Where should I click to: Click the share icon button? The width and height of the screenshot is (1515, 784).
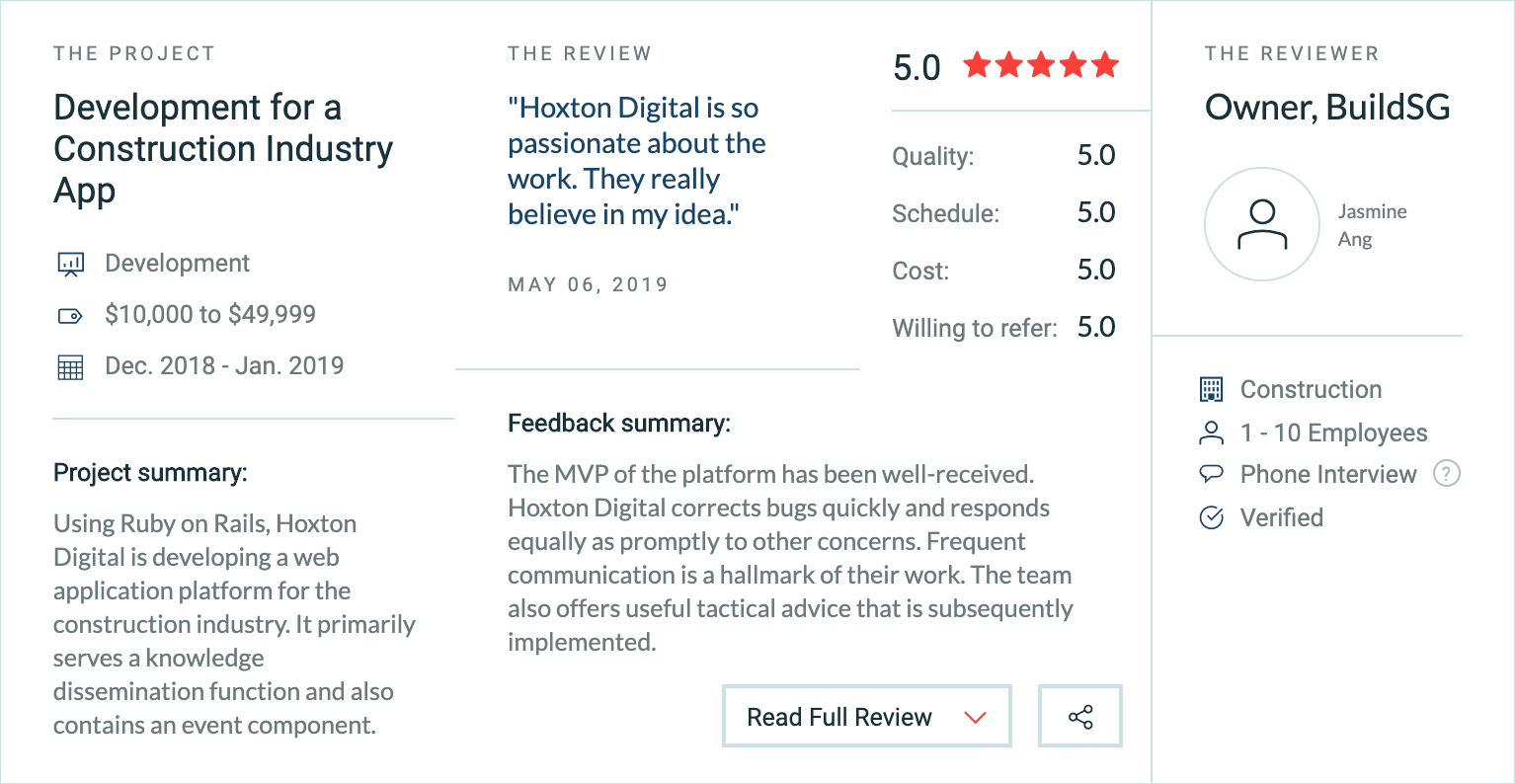pyautogui.click(x=1080, y=716)
